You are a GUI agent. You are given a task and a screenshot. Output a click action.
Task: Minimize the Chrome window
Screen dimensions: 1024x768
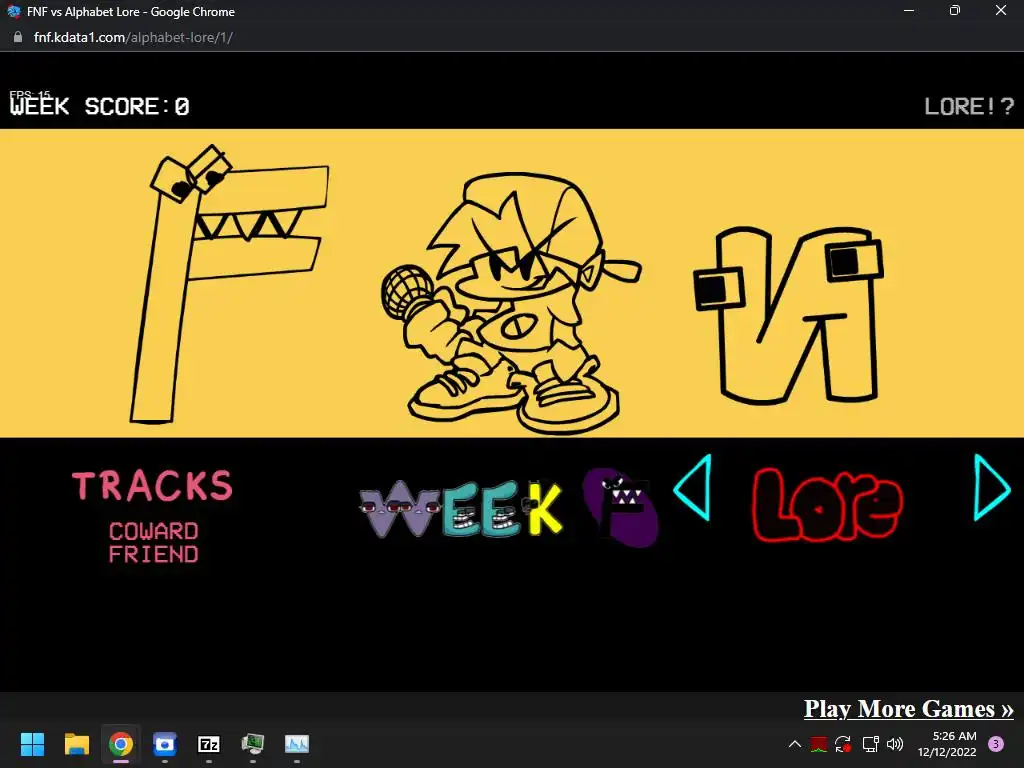tap(908, 11)
